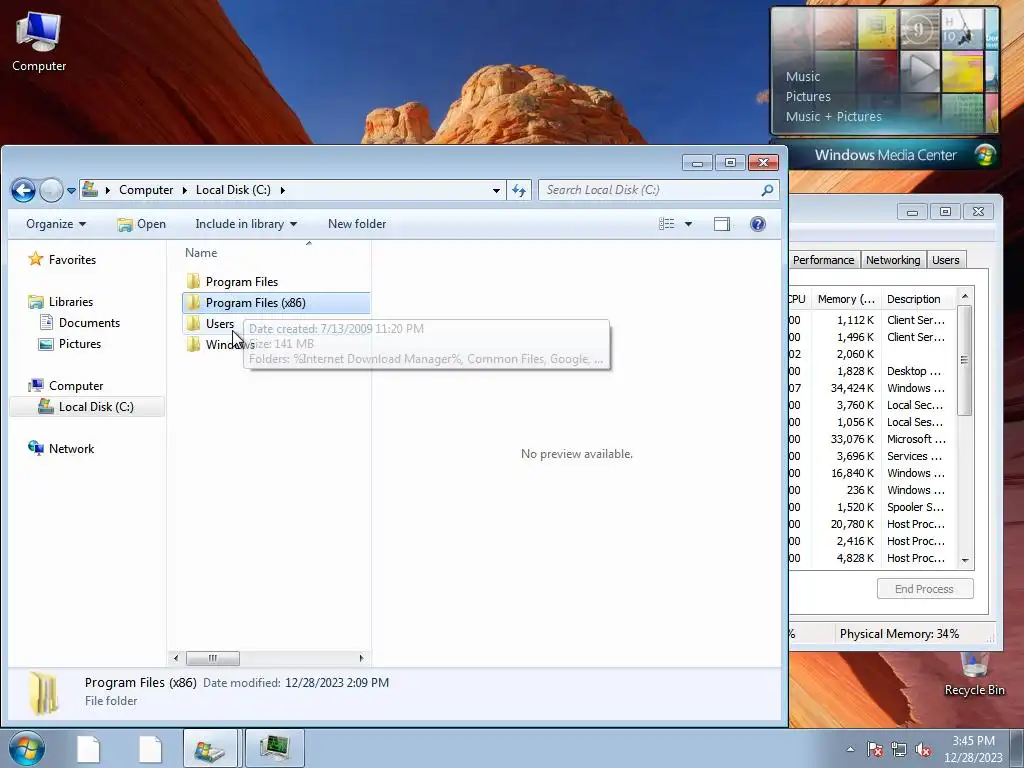Open Pictures library in the navigation pane

[70, 344]
